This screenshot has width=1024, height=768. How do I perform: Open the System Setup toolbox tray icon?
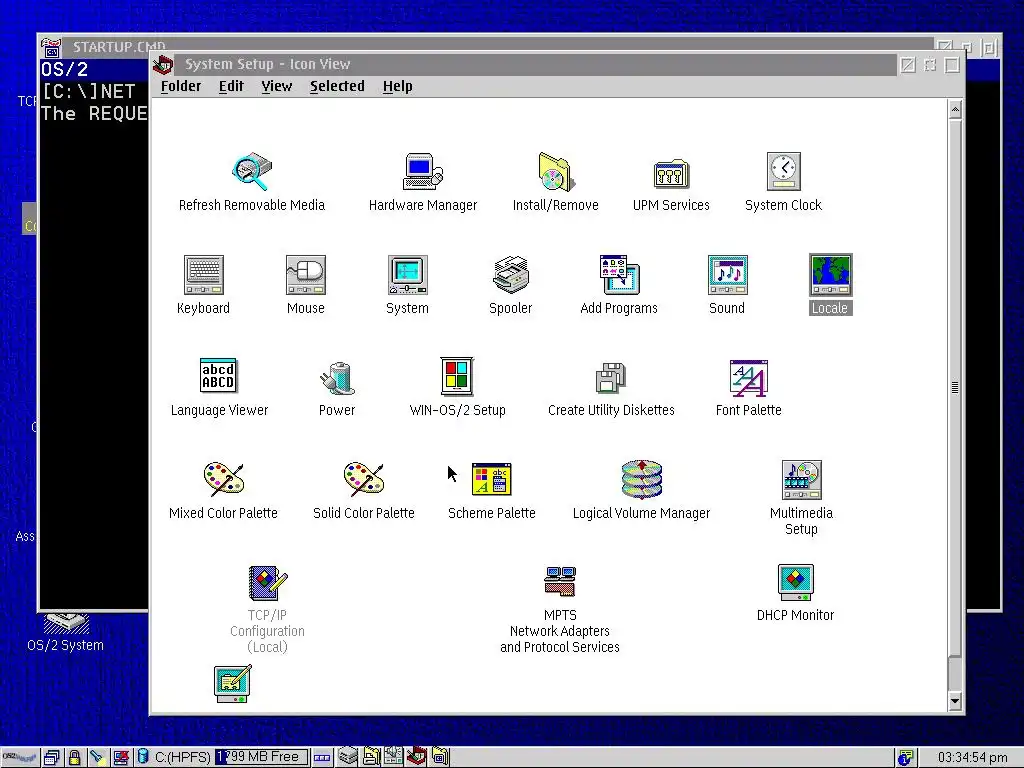(x=417, y=756)
